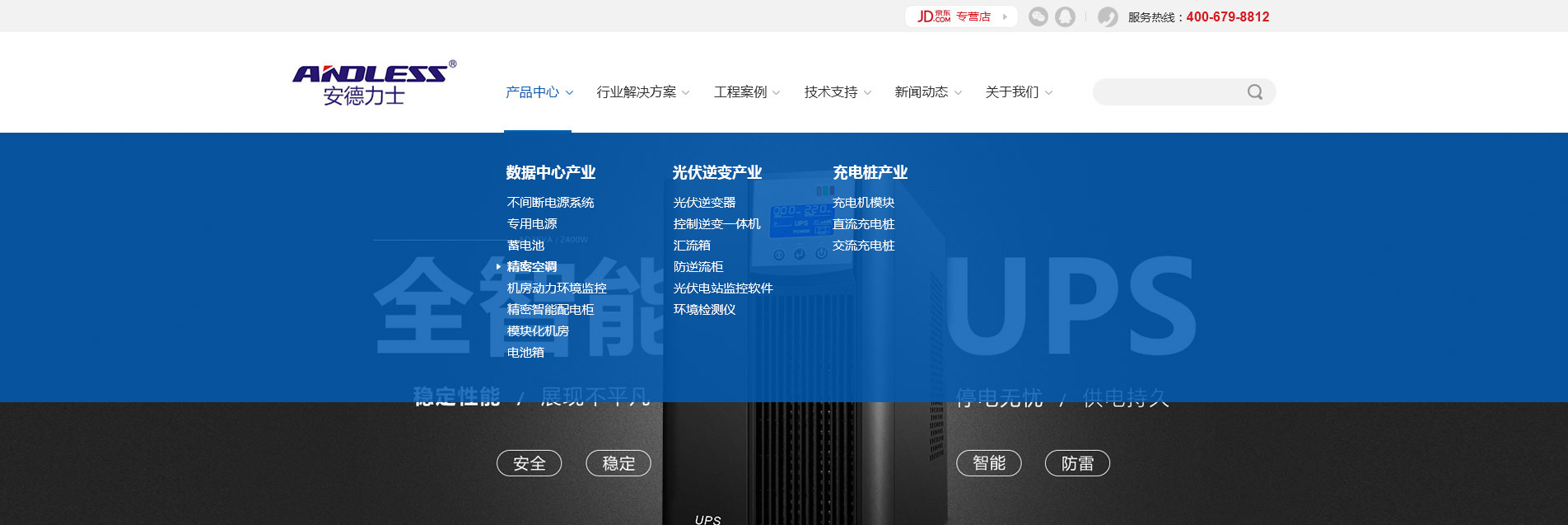Select the 数据中心产业 category heading
The width and height of the screenshot is (1568, 525).
(x=551, y=172)
